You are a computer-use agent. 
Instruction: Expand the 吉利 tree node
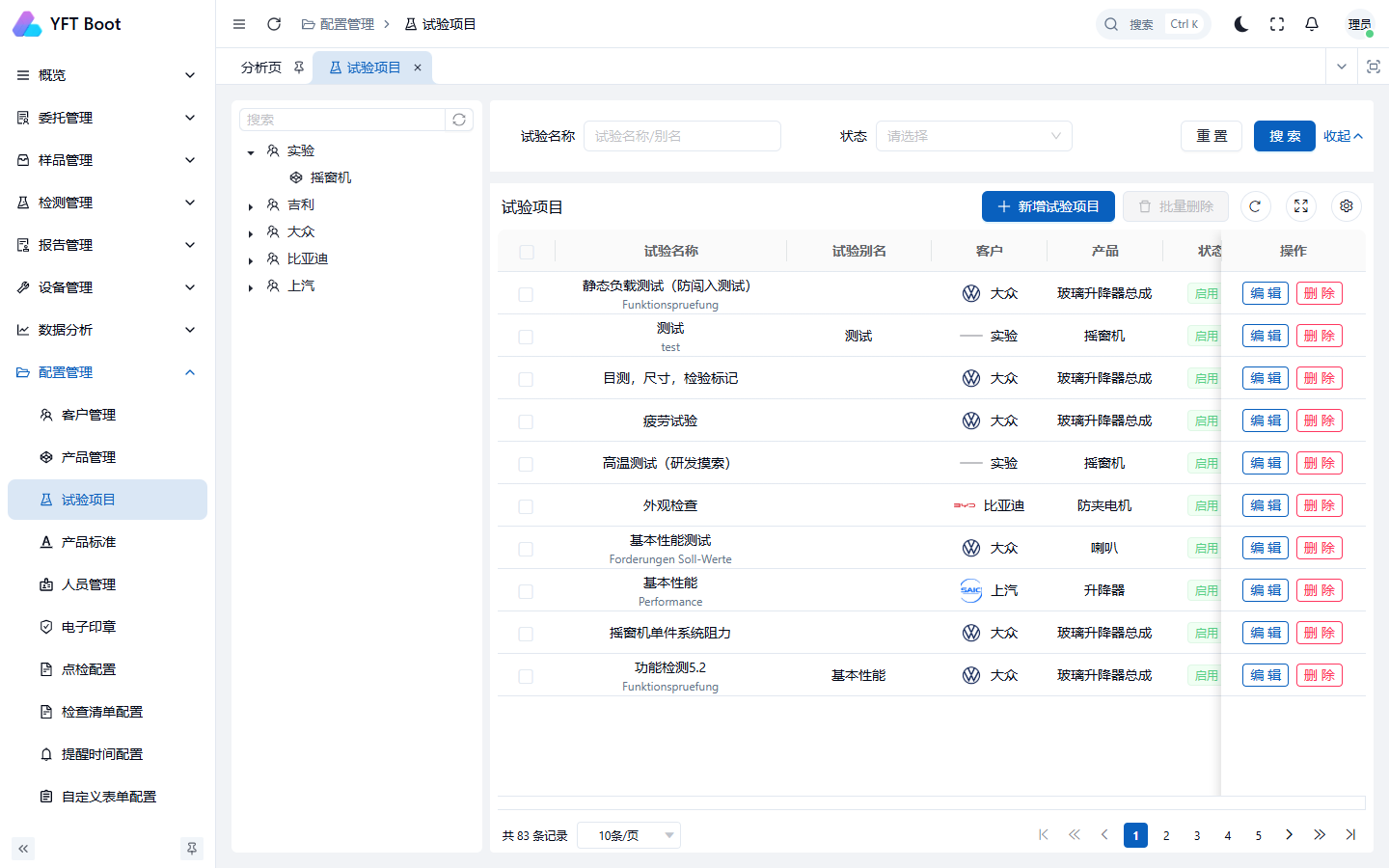pos(251,206)
